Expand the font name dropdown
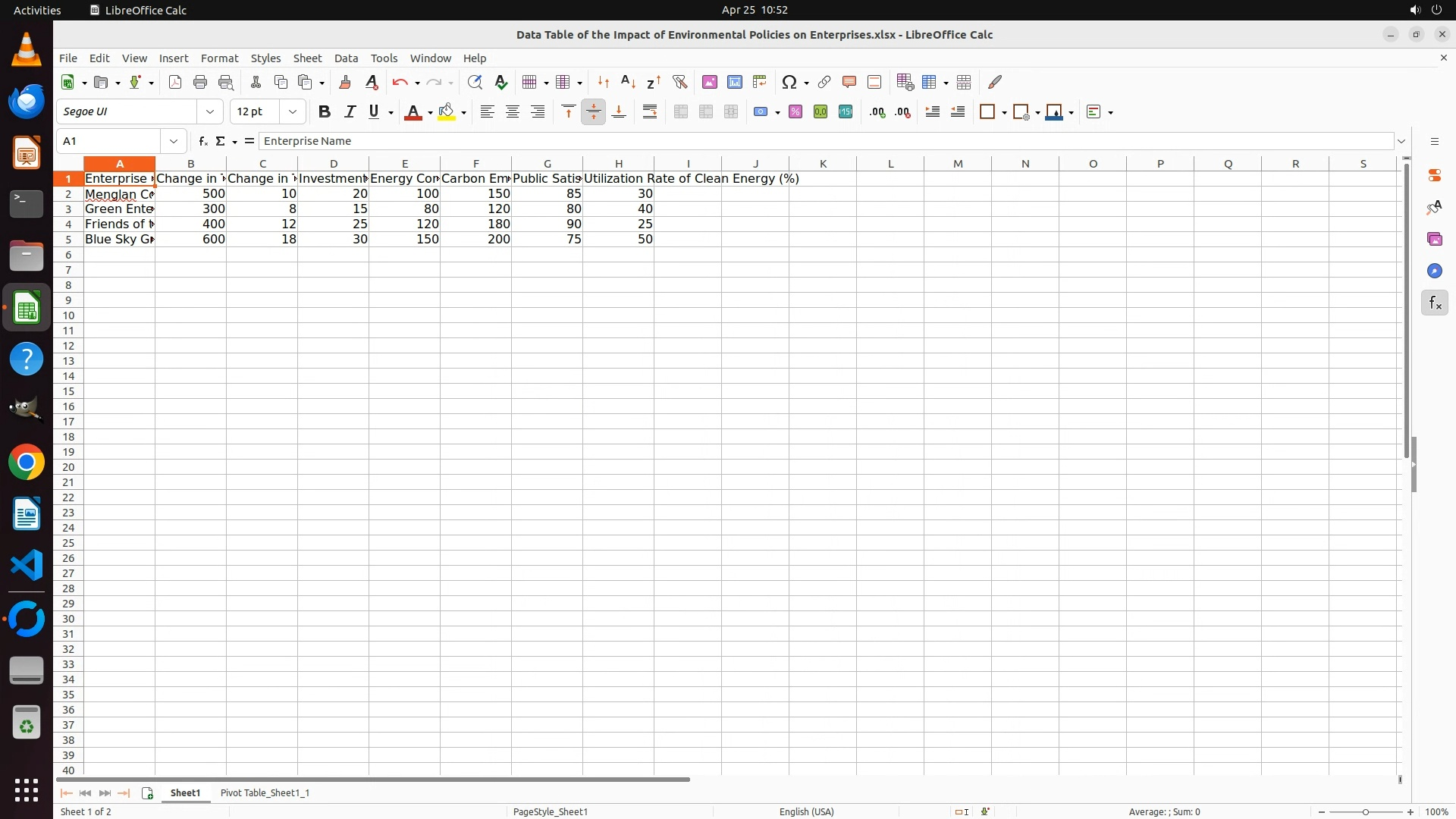 click(x=210, y=112)
